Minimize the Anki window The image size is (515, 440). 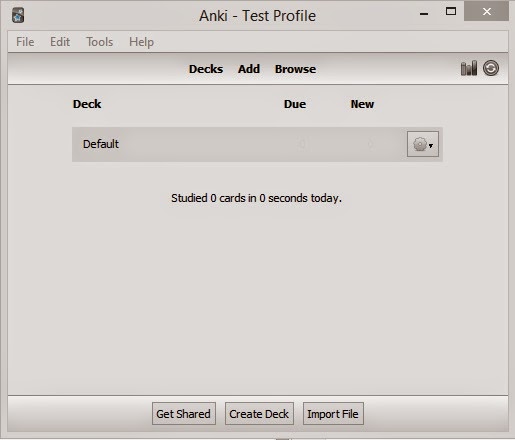pos(424,13)
